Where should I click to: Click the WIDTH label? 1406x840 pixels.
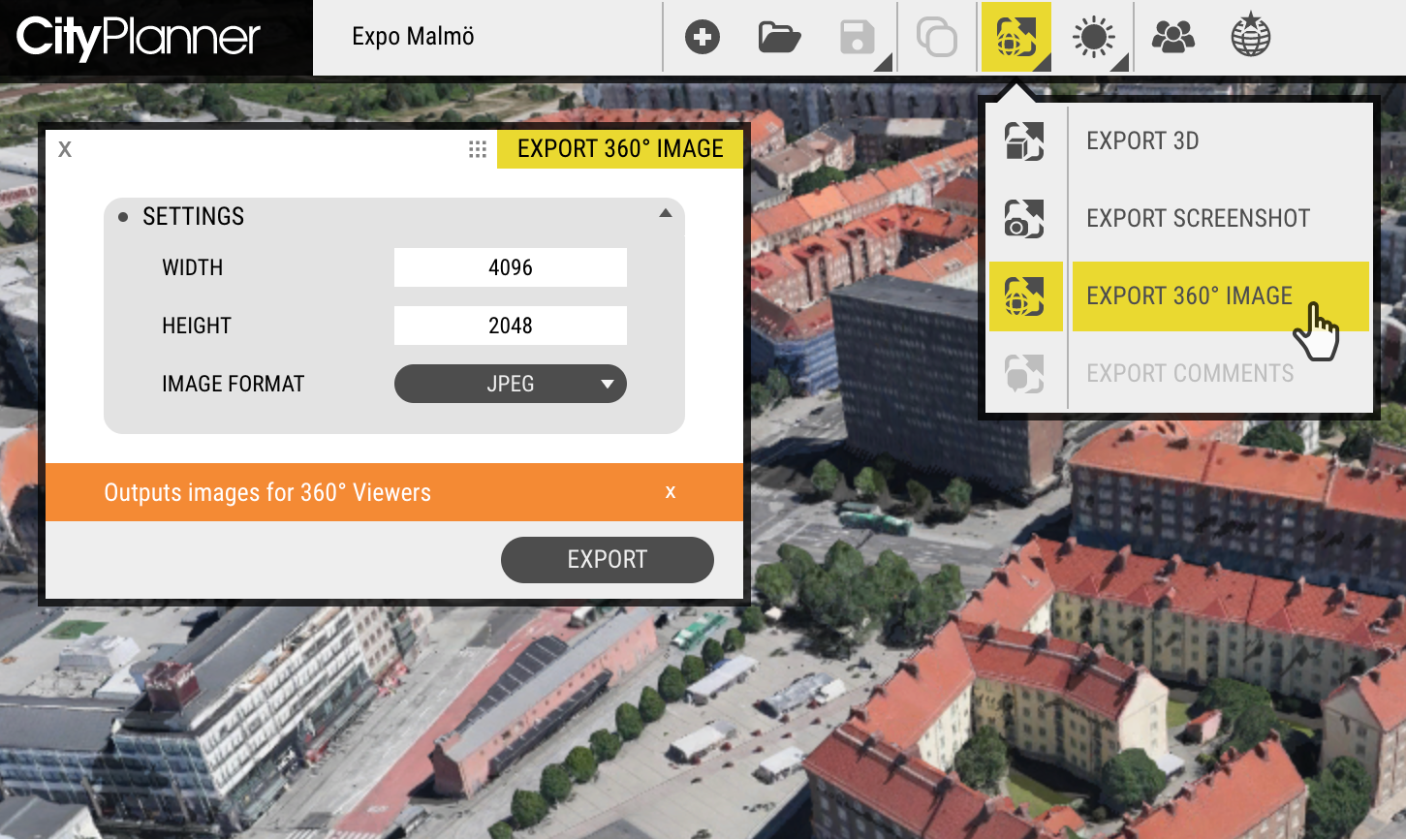[193, 267]
